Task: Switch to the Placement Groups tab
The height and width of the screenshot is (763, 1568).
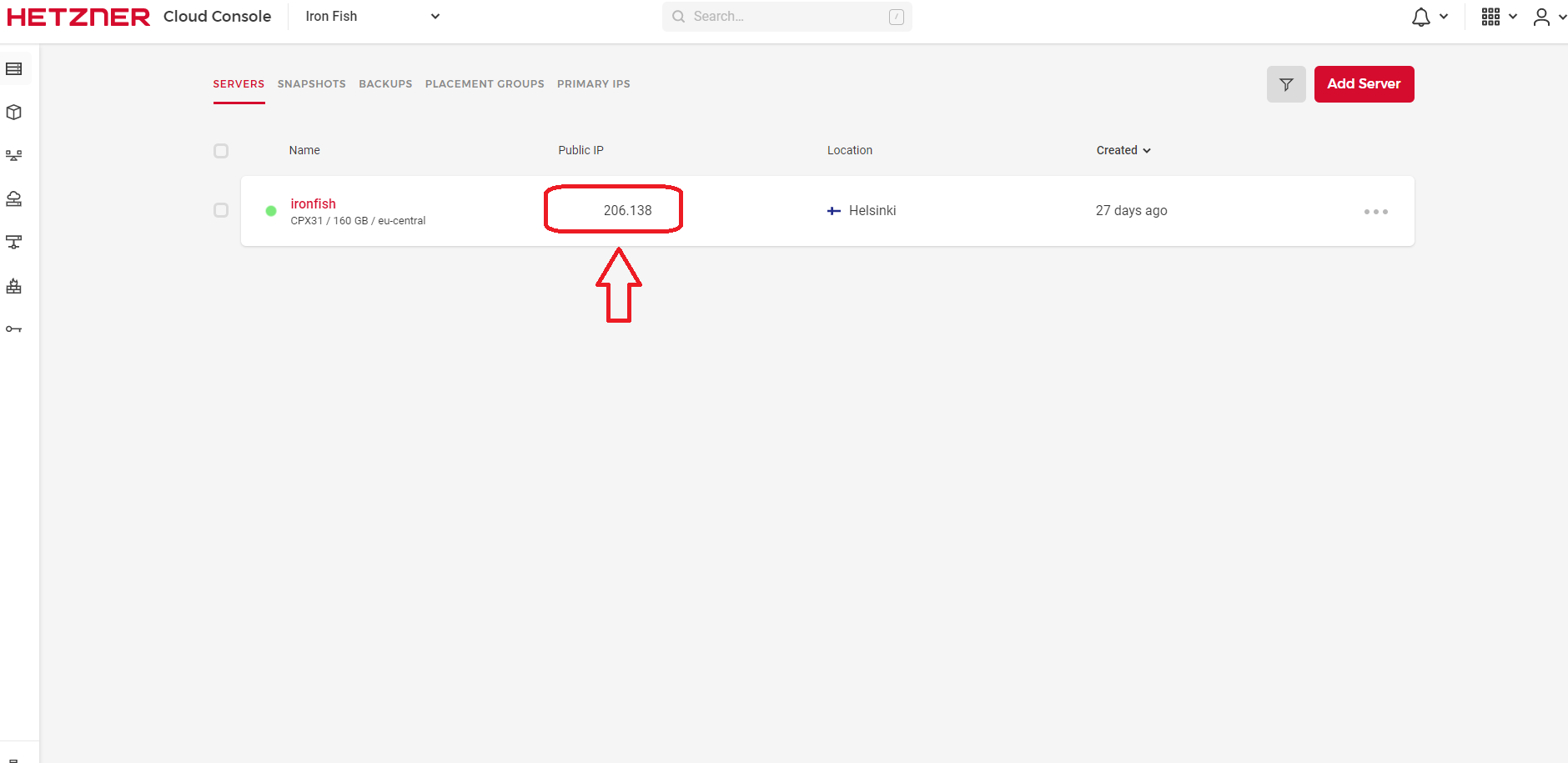Action: [x=485, y=84]
